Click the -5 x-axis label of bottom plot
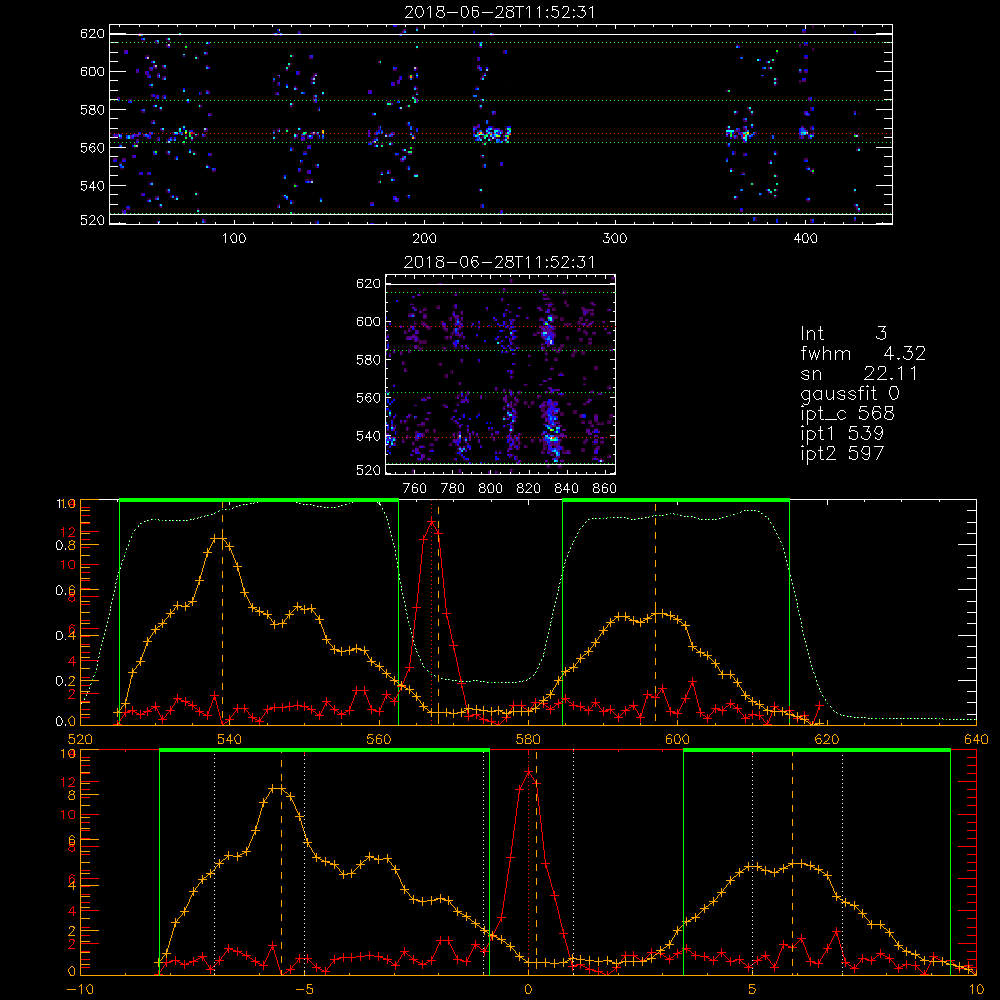Viewport: 1000px width, 1000px height. tap(305, 989)
